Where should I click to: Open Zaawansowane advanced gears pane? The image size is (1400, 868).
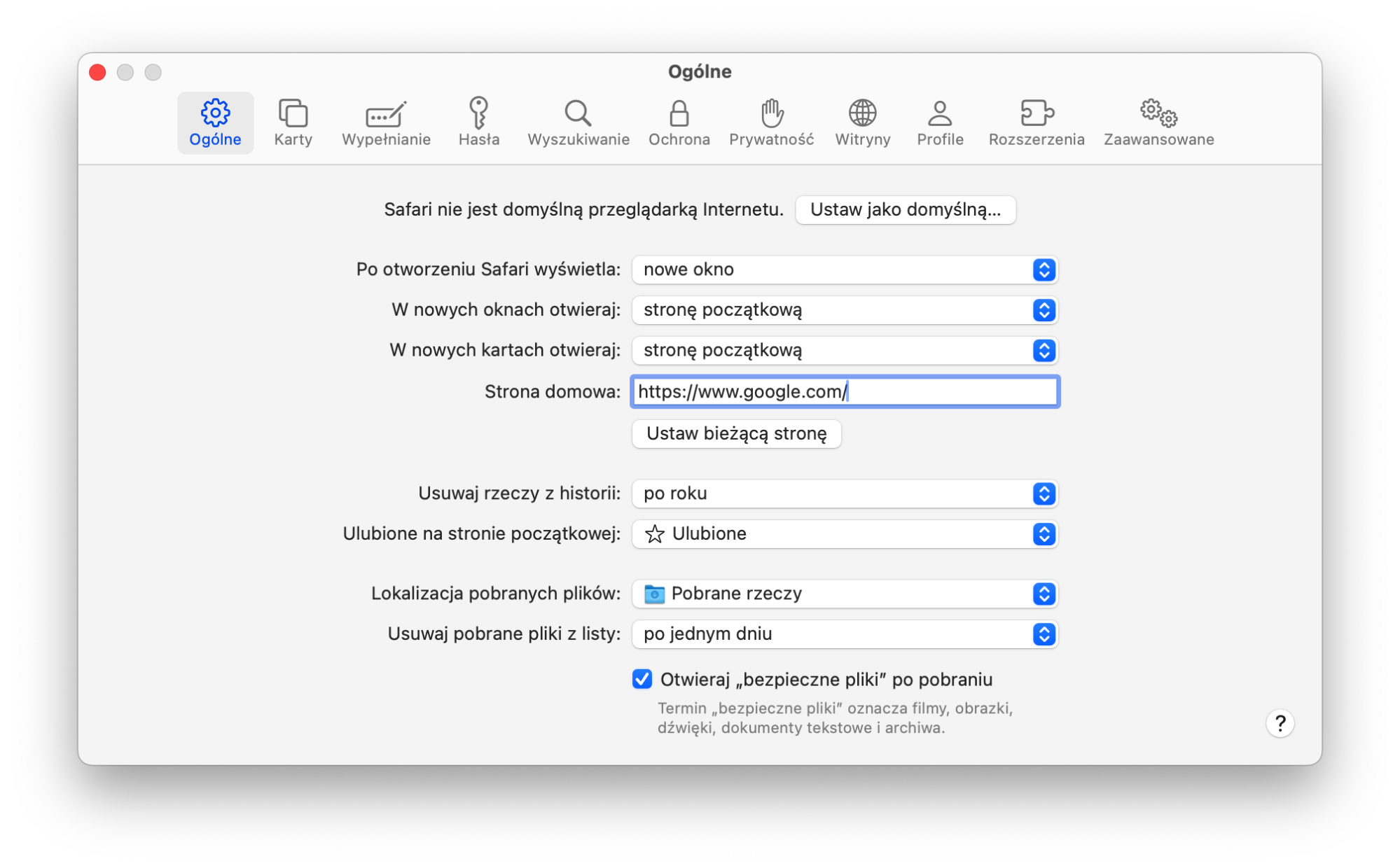click(x=1158, y=122)
